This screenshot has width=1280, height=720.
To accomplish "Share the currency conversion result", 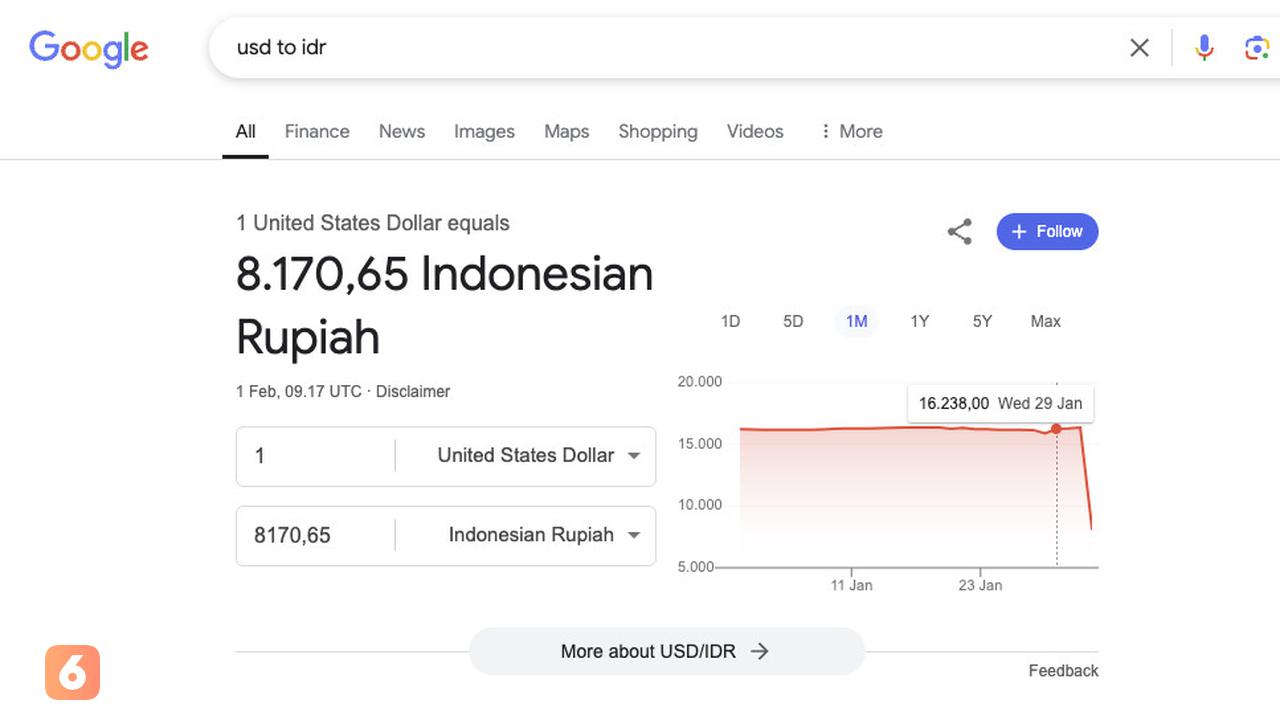I will pyautogui.click(x=959, y=231).
